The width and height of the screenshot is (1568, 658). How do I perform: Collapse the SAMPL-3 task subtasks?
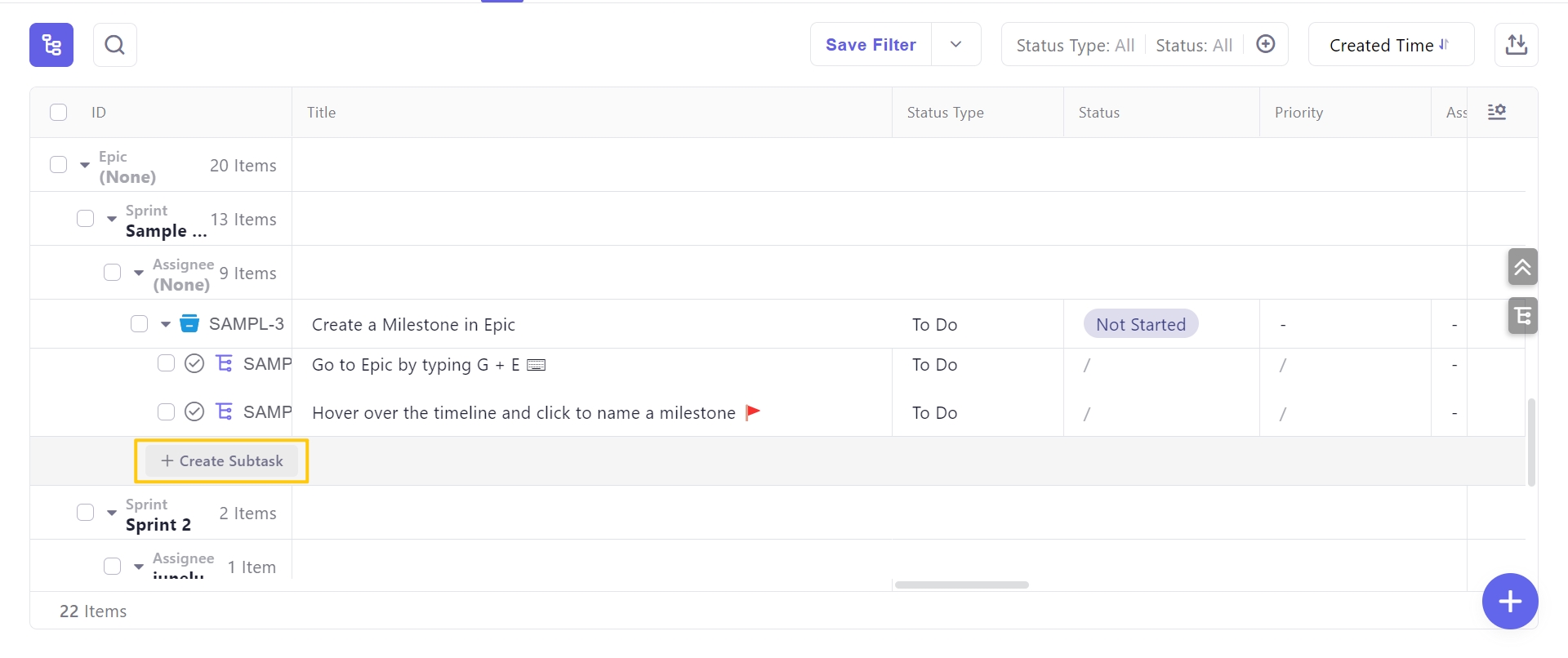(166, 324)
